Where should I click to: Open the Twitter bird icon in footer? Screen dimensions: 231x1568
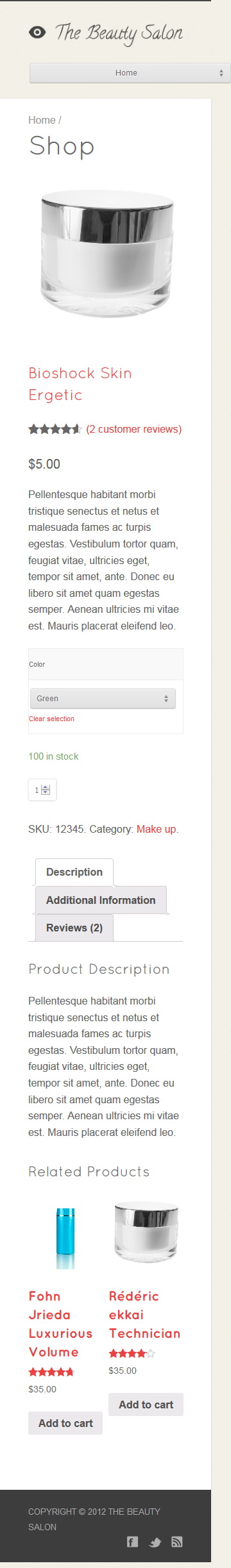point(155,1542)
